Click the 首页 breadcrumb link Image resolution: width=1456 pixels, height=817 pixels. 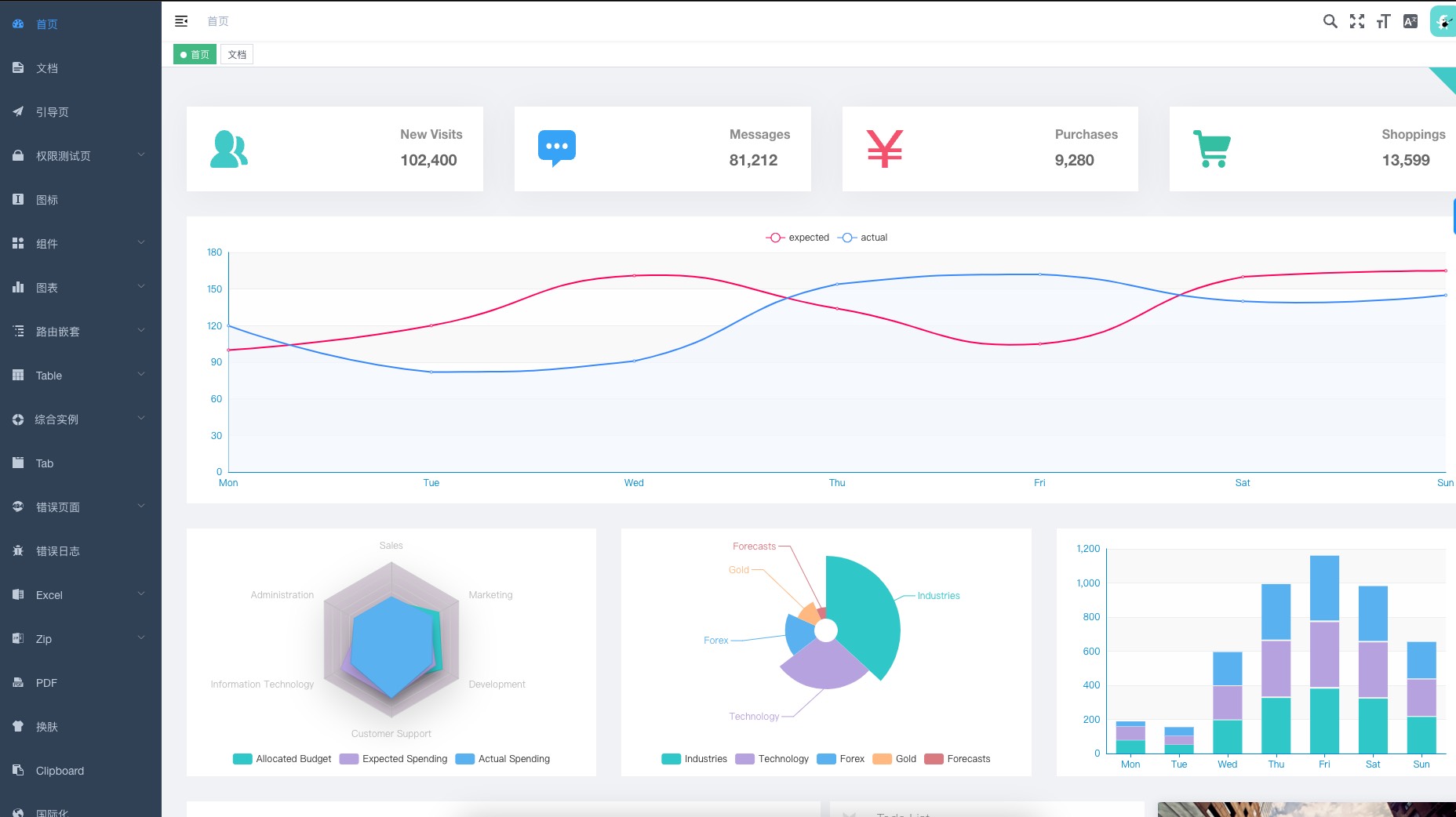click(217, 21)
